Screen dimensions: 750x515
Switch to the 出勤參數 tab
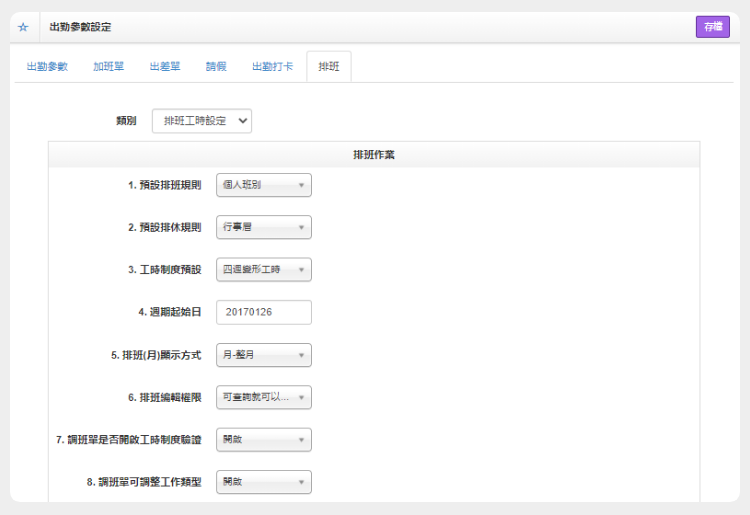point(47,67)
